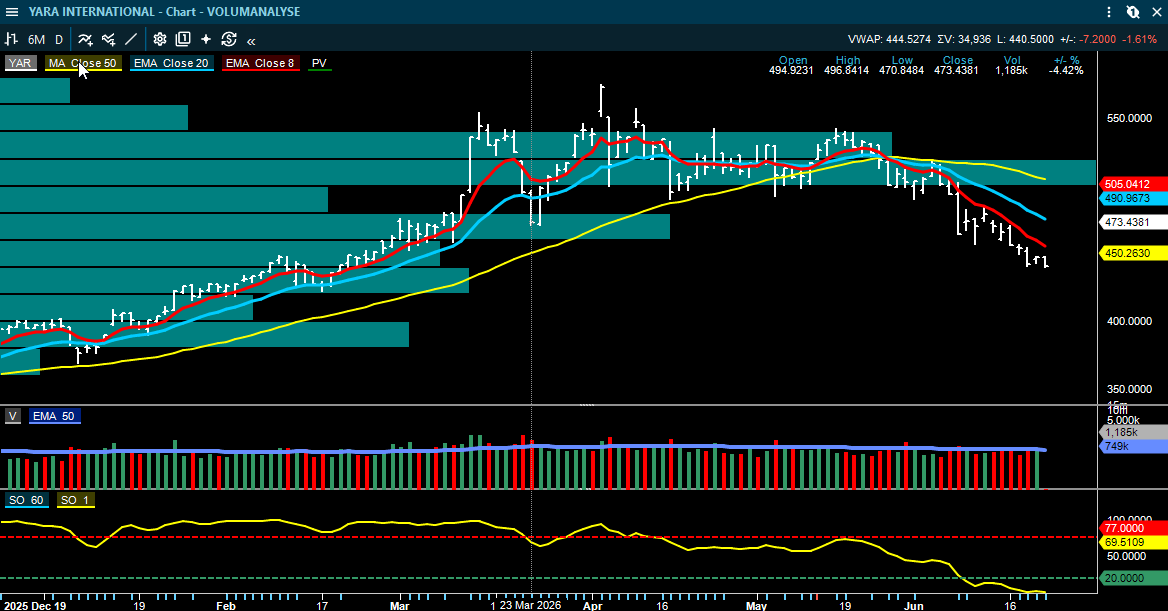The height and width of the screenshot is (611, 1168).
Task: Click the 350.0000 price axis label
Action: tap(1129, 389)
